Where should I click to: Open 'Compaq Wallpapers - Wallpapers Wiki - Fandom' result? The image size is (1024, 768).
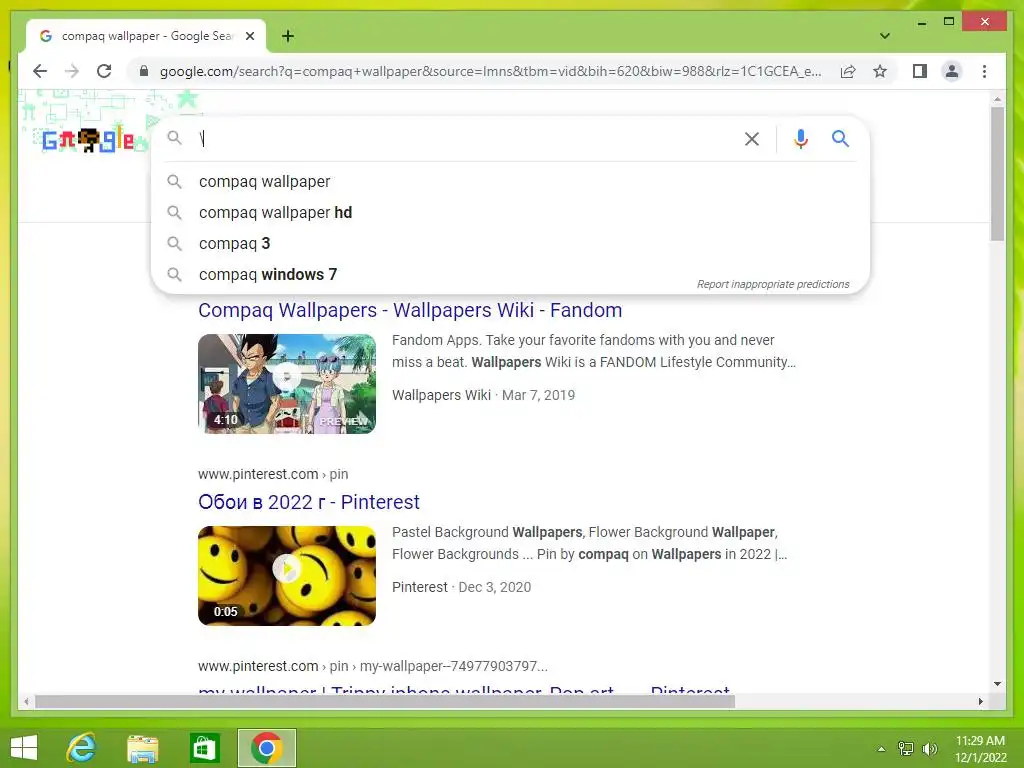click(x=410, y=310)
